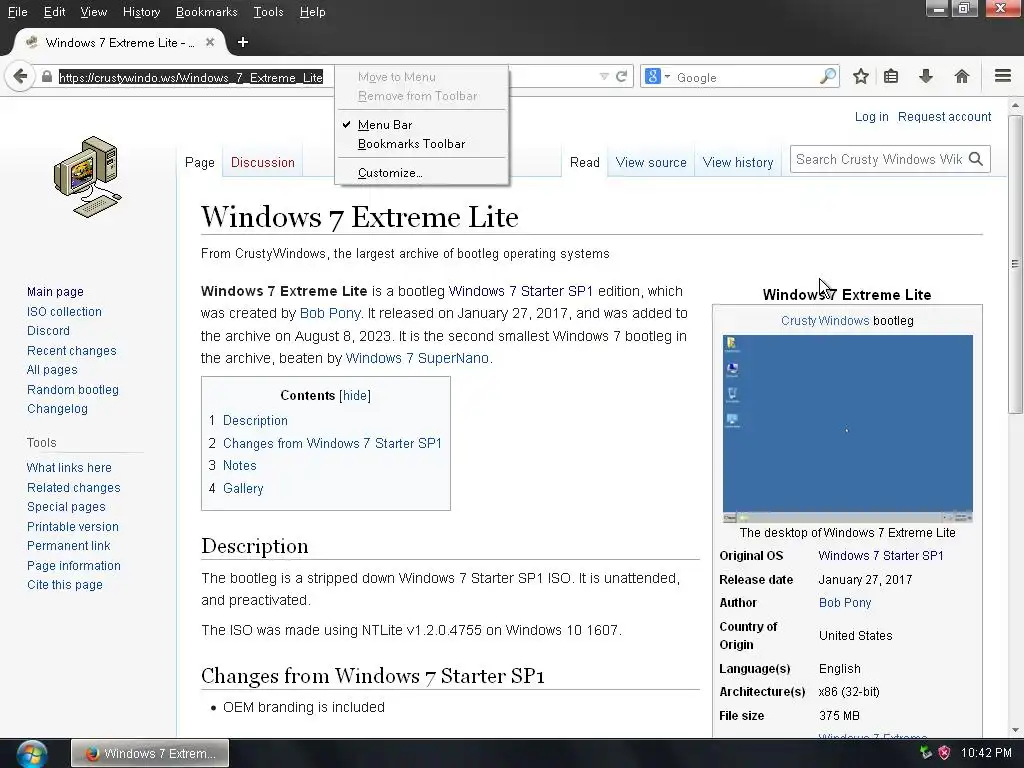Close the Windows 7 Extreme Lite tab

(x=210, y=42)
